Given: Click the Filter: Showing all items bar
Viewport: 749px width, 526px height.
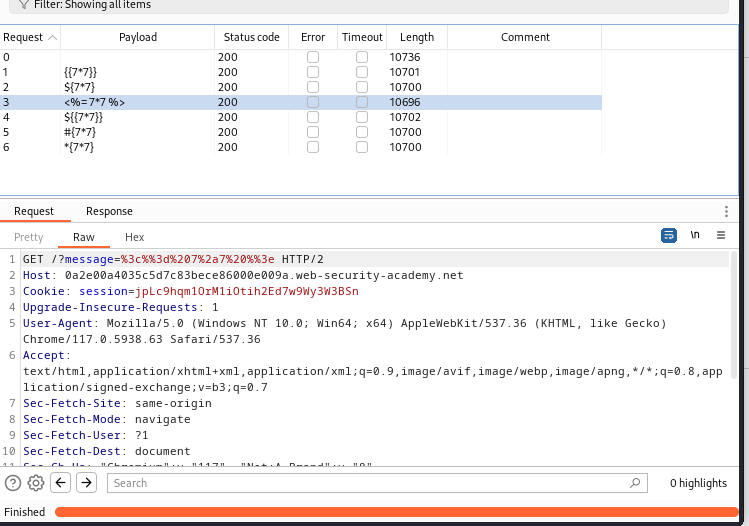Looking at the screenshot, I should pyautogui.click(x=369, y=5).
